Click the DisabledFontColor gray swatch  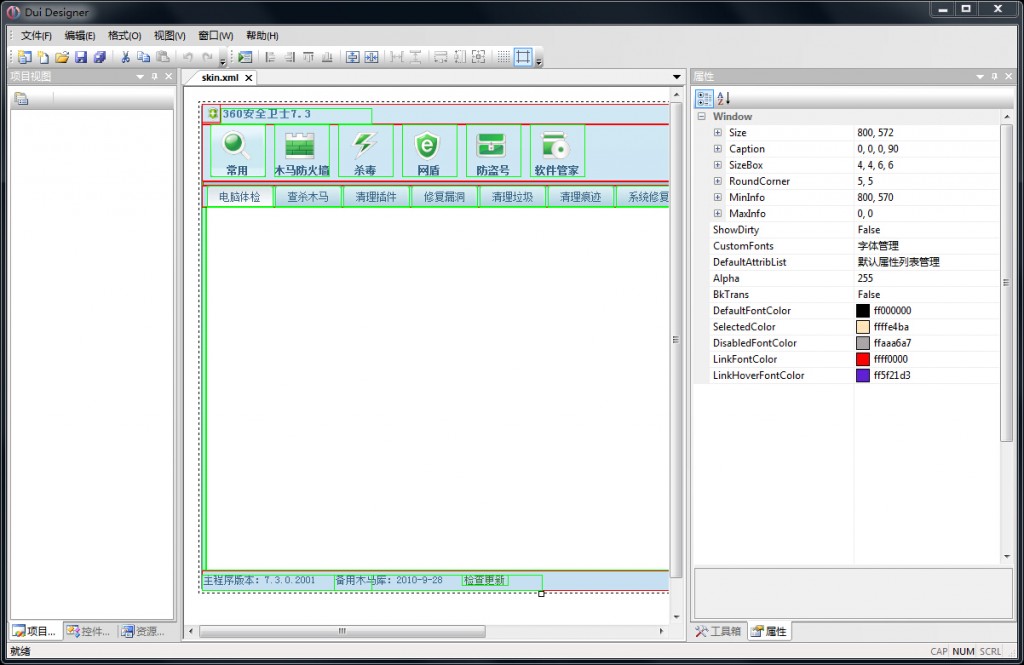point(863,343)
